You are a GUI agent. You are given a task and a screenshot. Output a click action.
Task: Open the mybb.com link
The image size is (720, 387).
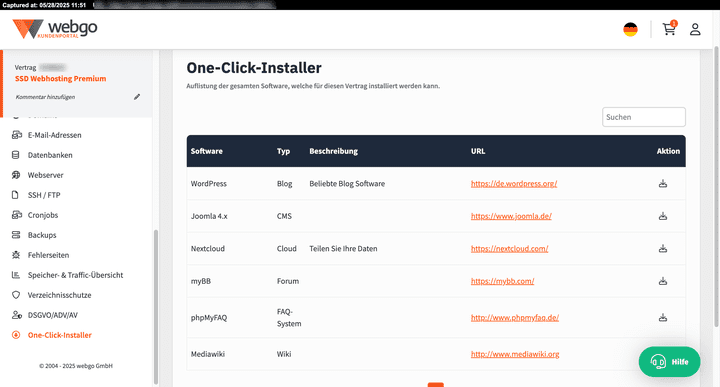pos(502,281)
